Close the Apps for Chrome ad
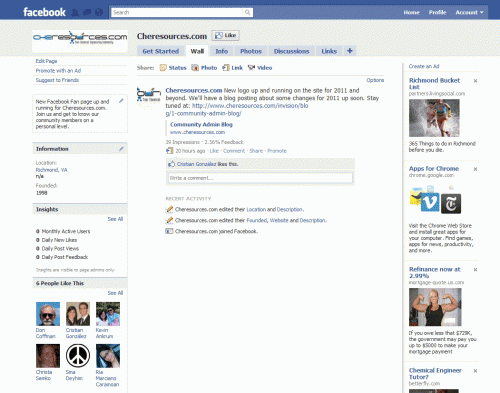 click(475, 169)
